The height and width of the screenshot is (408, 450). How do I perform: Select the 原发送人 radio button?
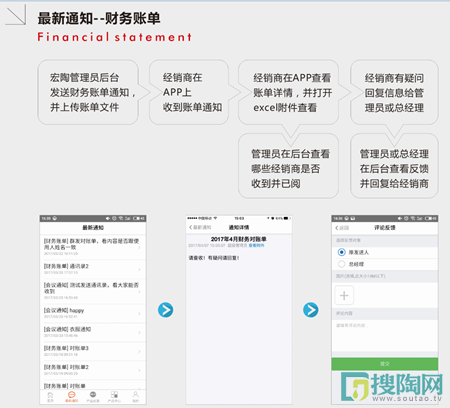coord(341,252)
